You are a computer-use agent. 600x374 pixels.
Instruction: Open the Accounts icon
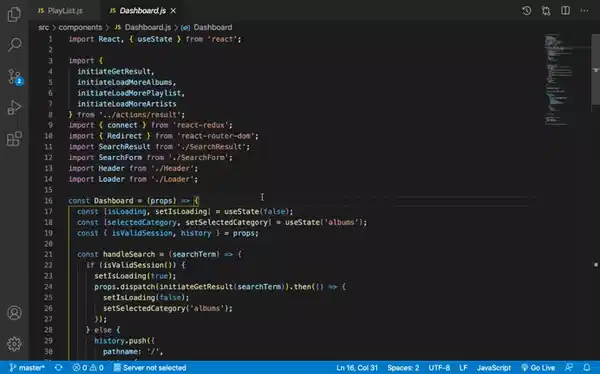click(14, 313)
